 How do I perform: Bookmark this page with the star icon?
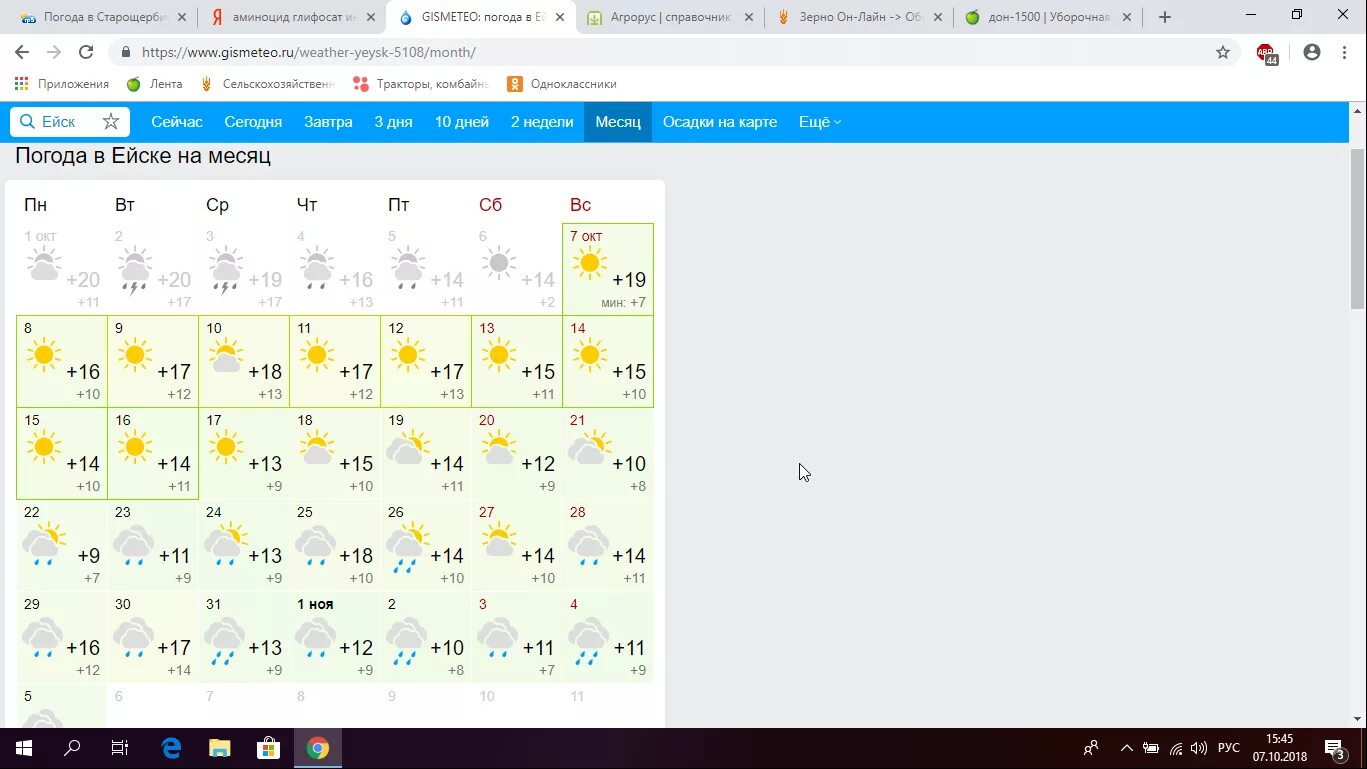point(1223,52)
